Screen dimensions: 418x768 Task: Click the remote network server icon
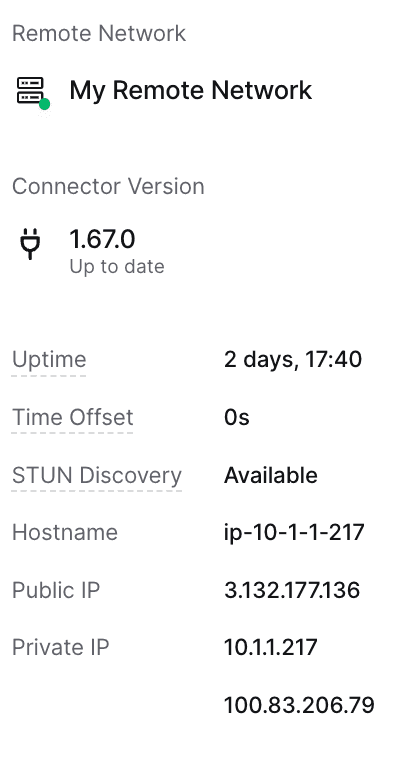point(30,90)
